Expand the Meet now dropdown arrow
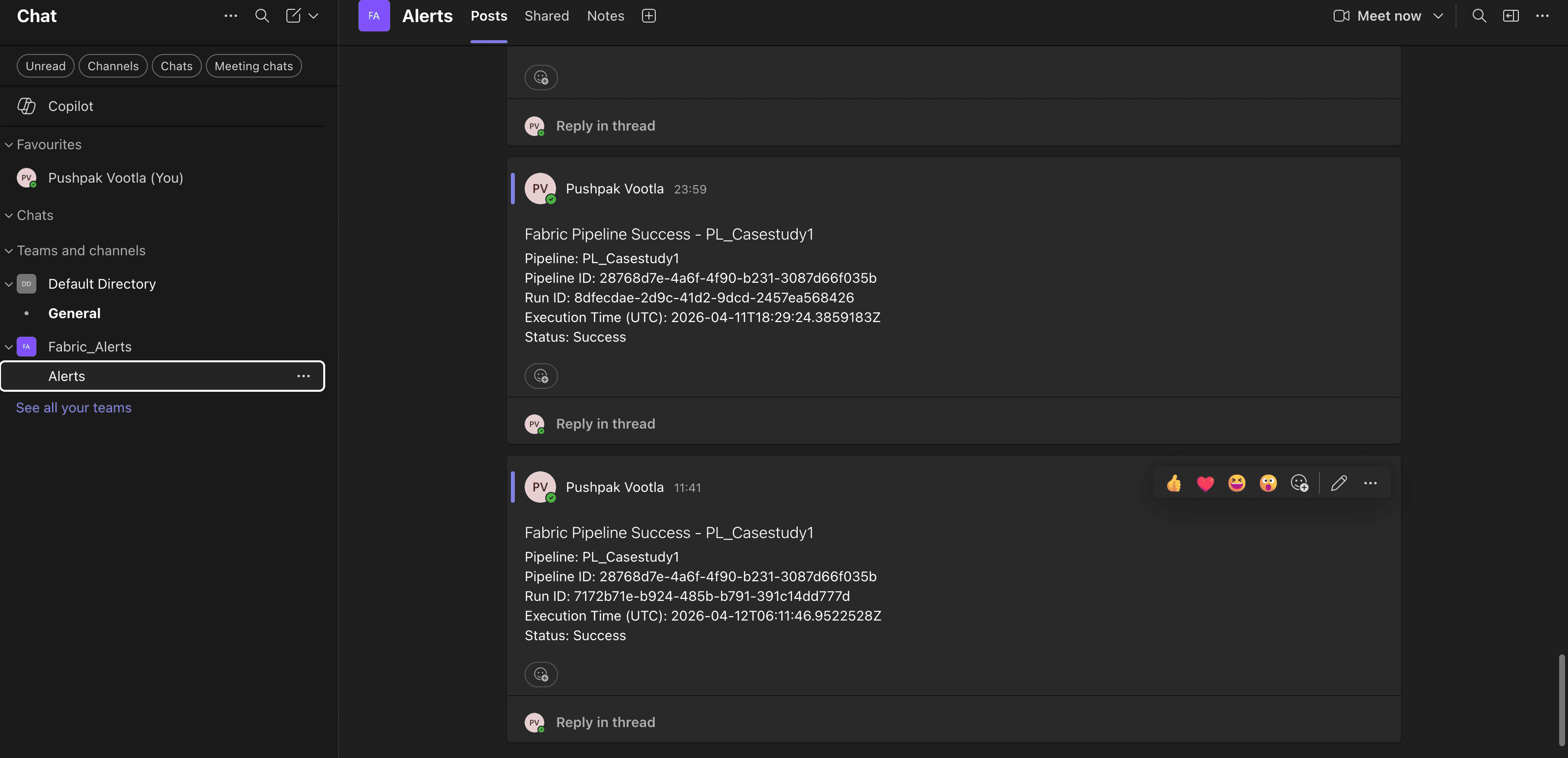Viewport: 1568px width, 758px height. pyautogui.click(x=1438, y=16)
